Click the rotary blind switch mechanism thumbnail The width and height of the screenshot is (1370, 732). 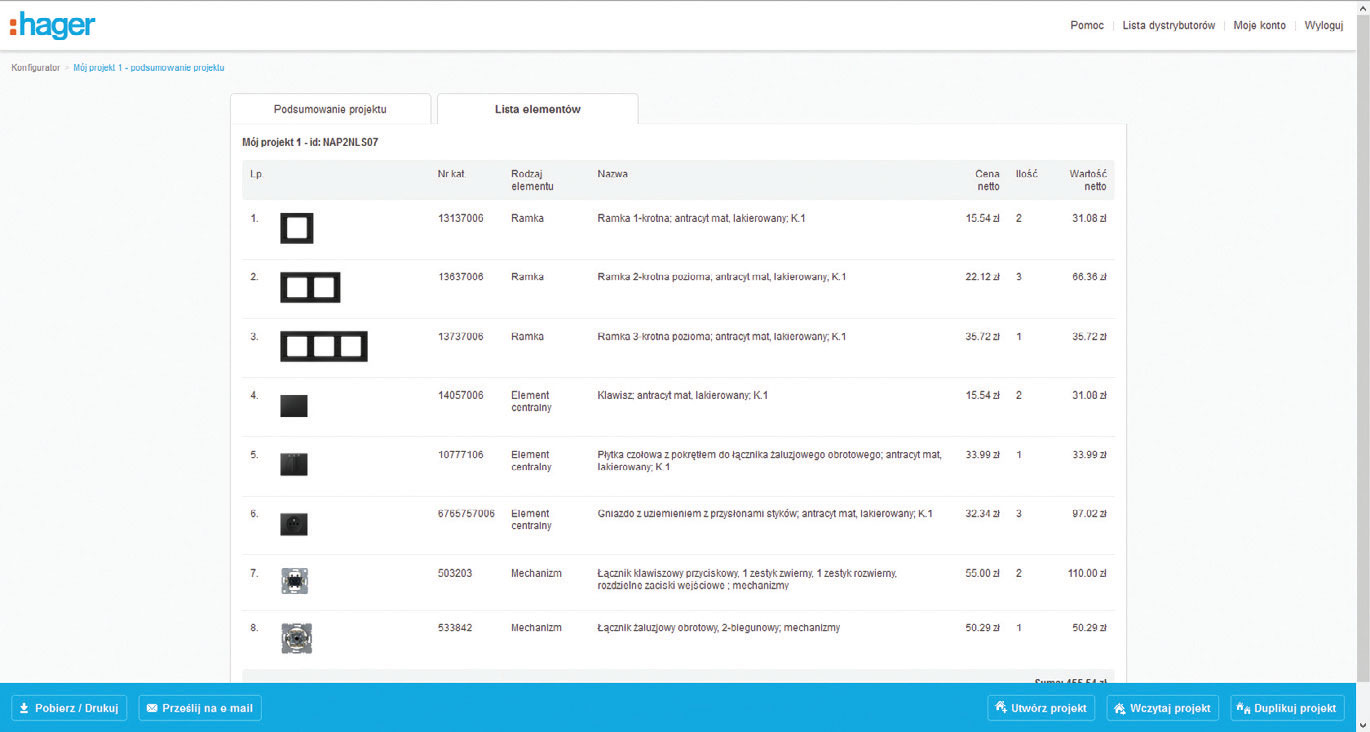tap(295, 637)
